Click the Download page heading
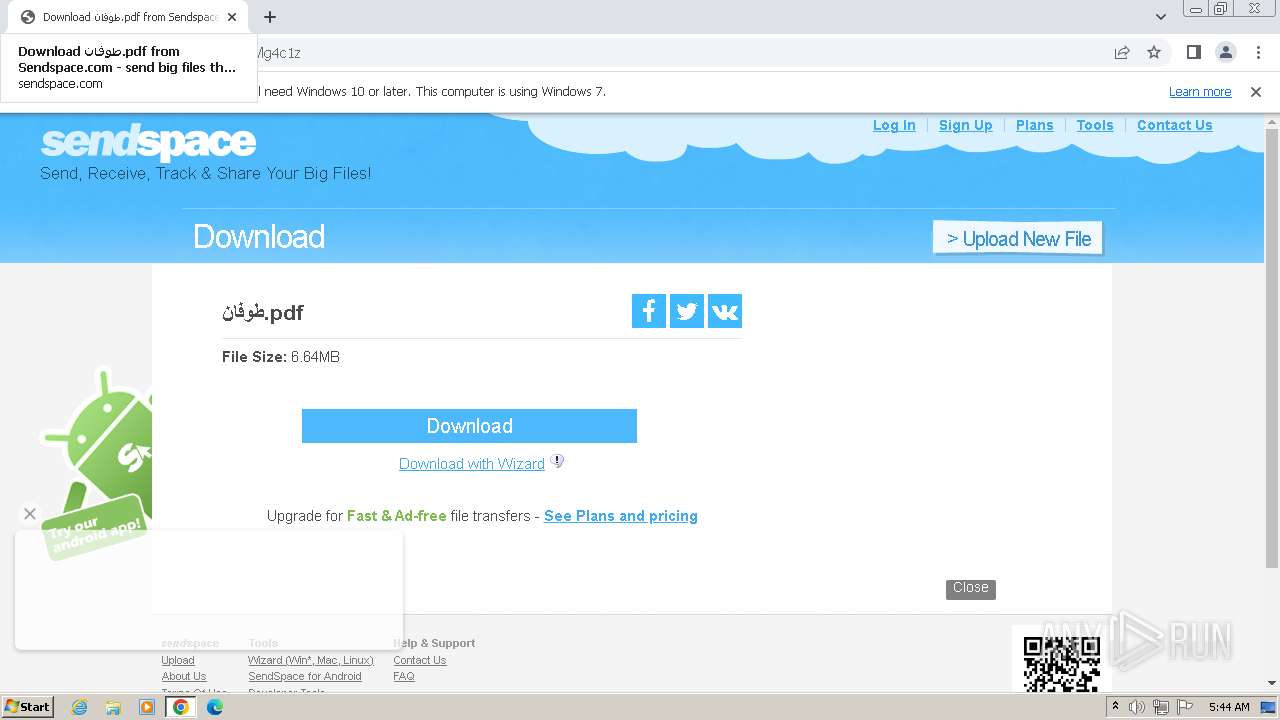The width and height of the screenshot is (1280, 720). 259,237
